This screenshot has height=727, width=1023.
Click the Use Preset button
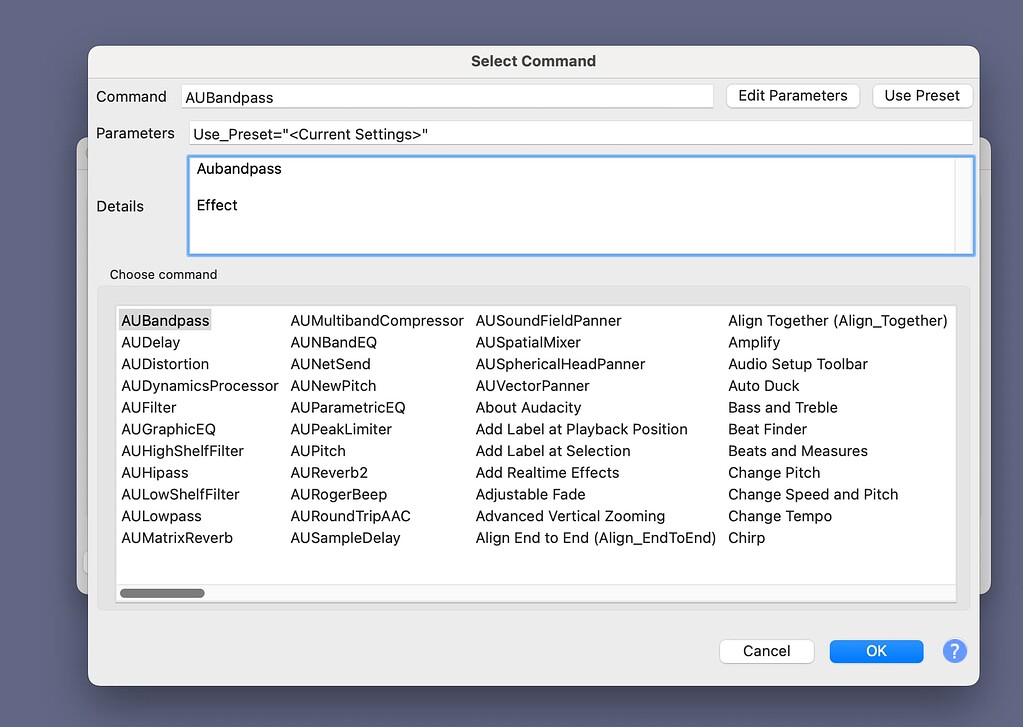tap(922, 95)
